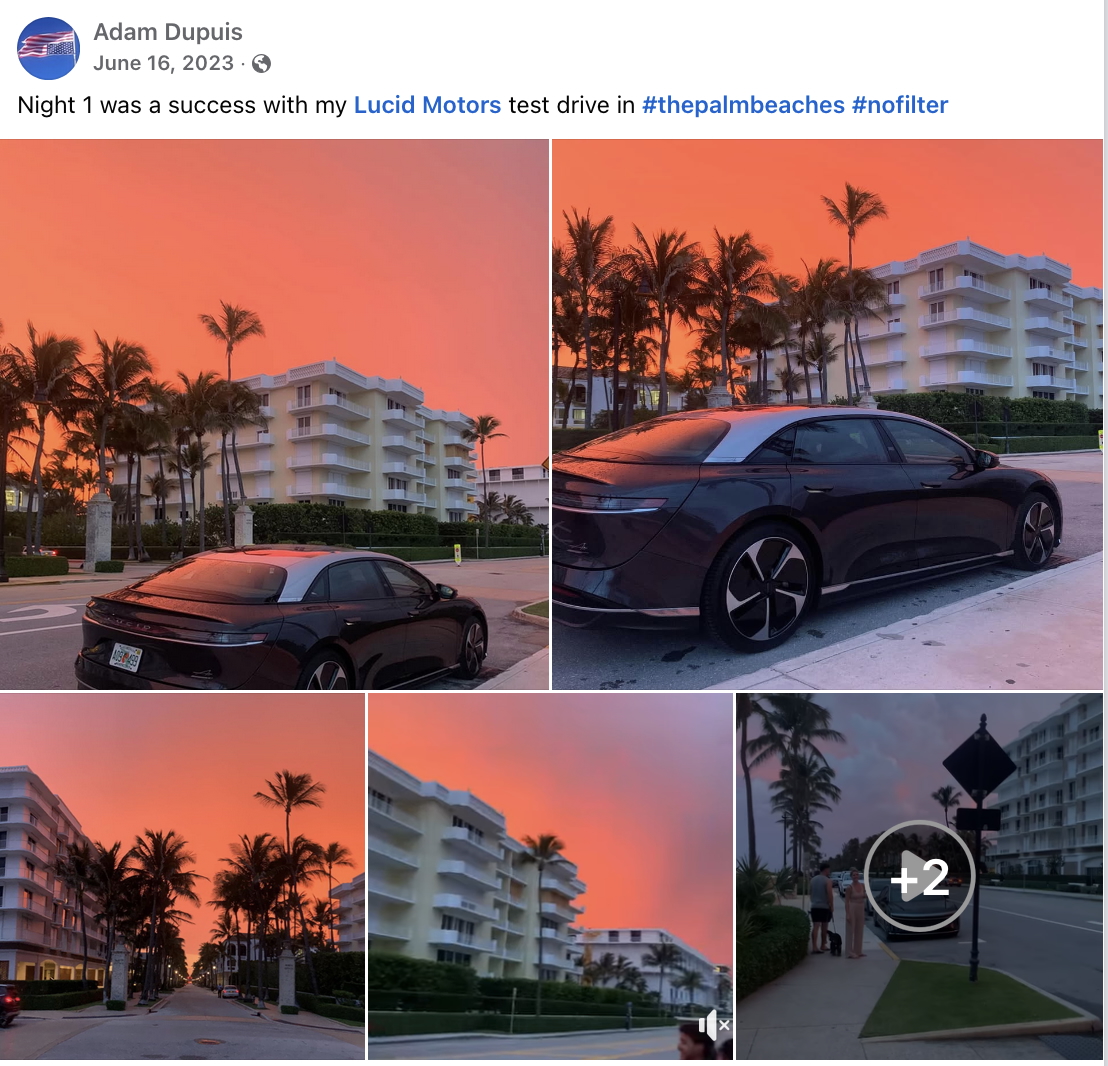1108x1066 pixels.
Task: Click the license plate in the first photo
Action: point(126,658)
